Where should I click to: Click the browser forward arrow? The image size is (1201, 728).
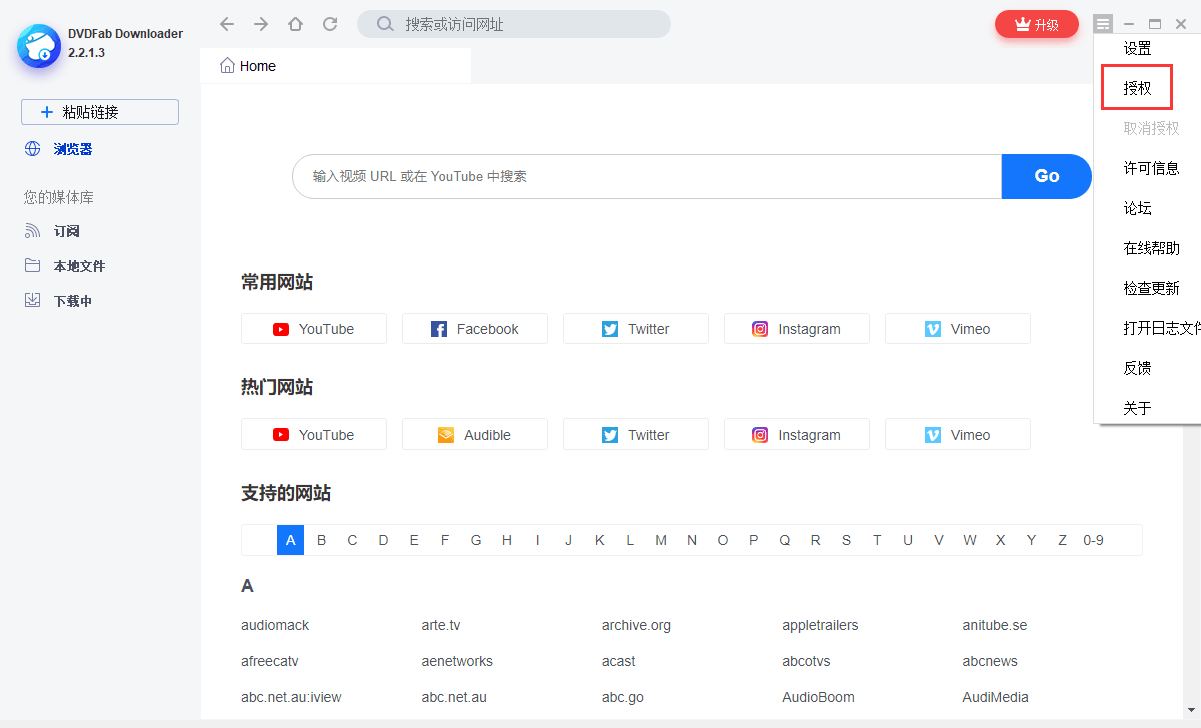(261, 24)
